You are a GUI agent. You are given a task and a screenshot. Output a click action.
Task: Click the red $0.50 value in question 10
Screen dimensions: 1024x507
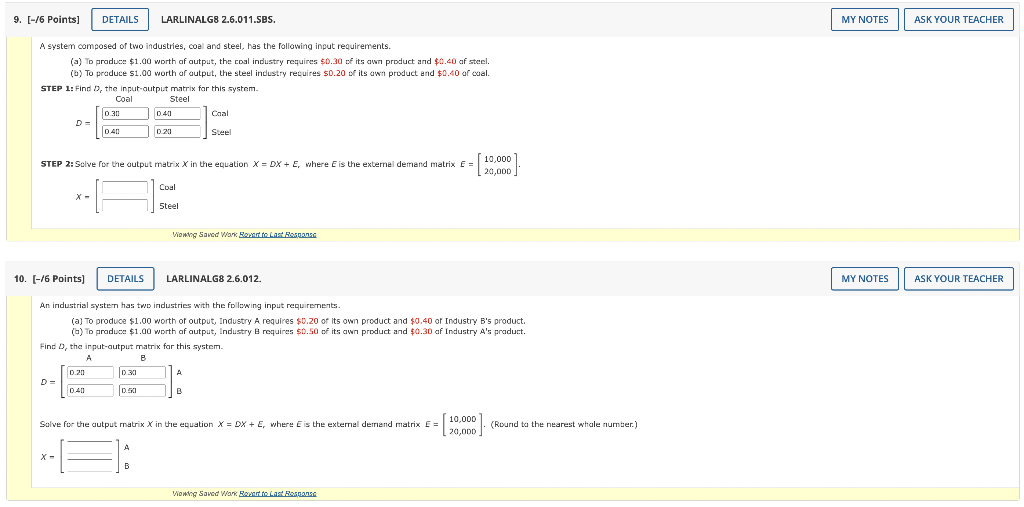pos(308,331)
